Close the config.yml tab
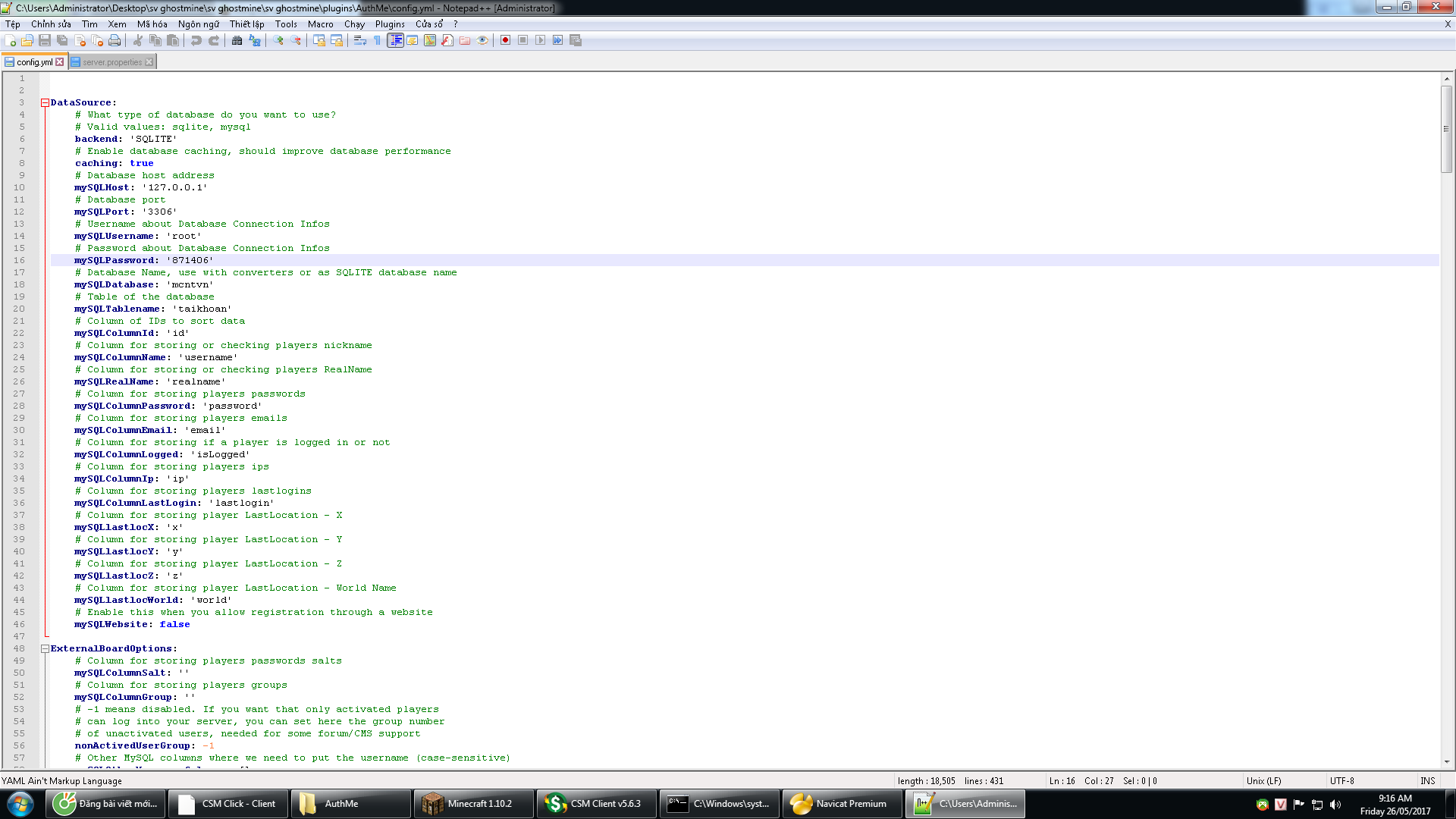The height and width of the screenshot is (819, 1456). [60, 62]
